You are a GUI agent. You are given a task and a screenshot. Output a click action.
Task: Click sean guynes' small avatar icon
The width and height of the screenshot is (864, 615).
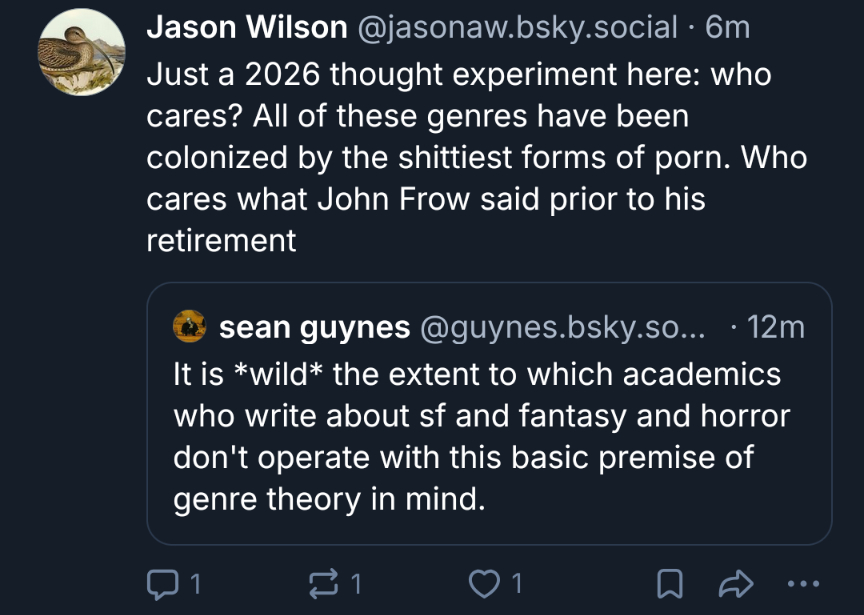190,326
